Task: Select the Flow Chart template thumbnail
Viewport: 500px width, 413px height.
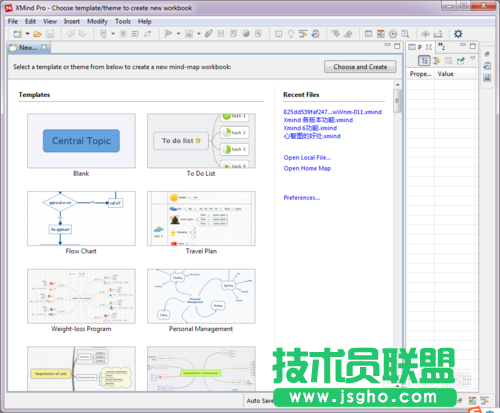Action: tap(81, 218)
